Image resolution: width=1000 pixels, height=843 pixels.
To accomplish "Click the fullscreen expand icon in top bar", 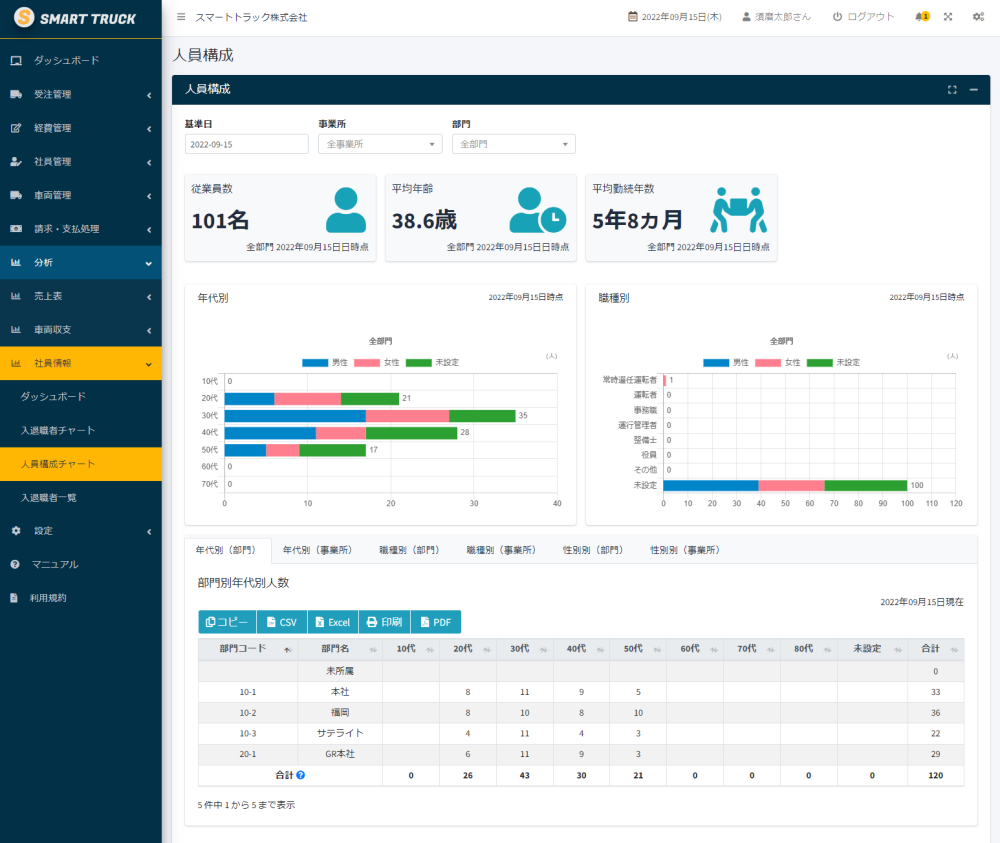I will coord(948,17).
